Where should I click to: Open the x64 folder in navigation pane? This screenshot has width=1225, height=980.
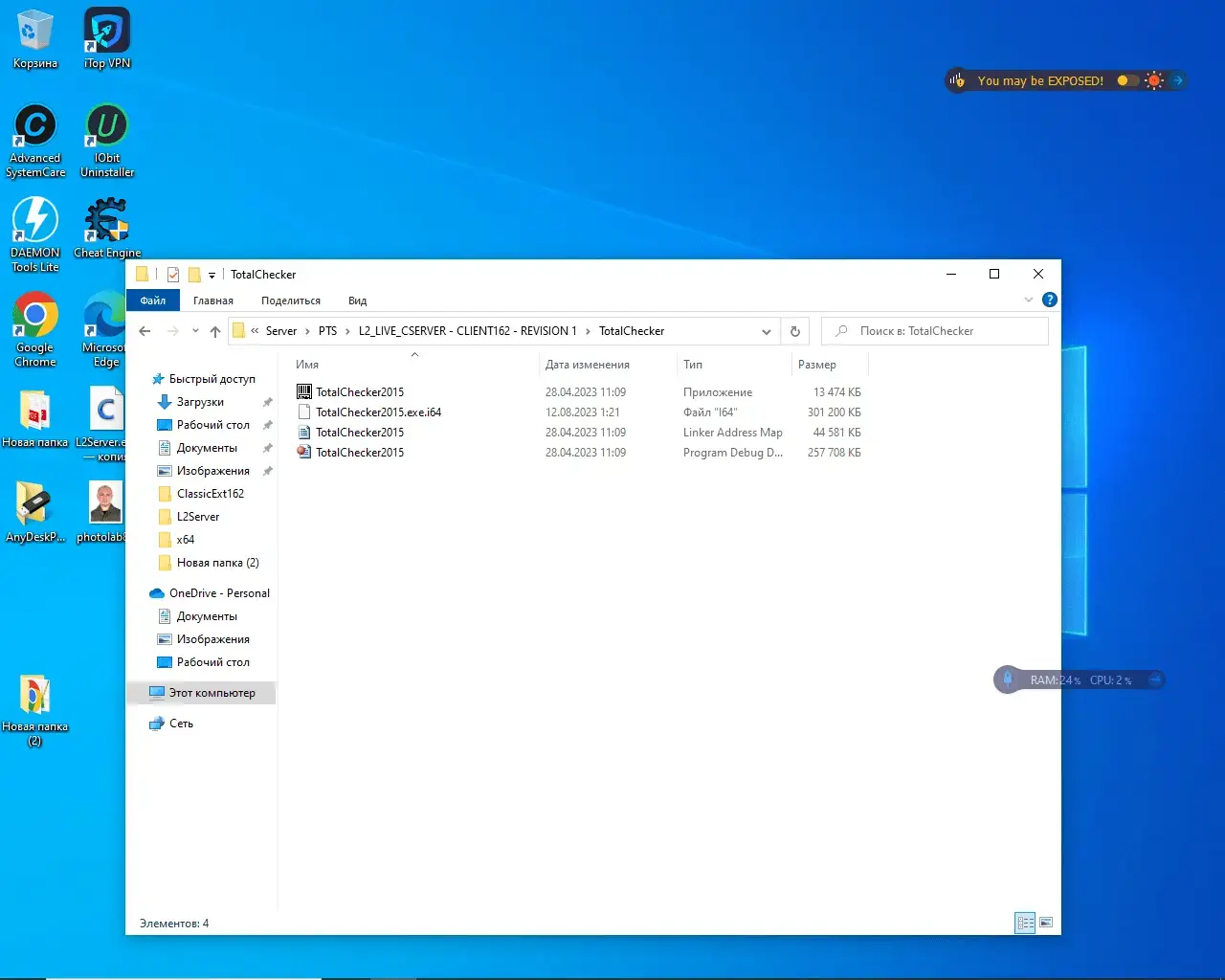(x=185, y=540)
